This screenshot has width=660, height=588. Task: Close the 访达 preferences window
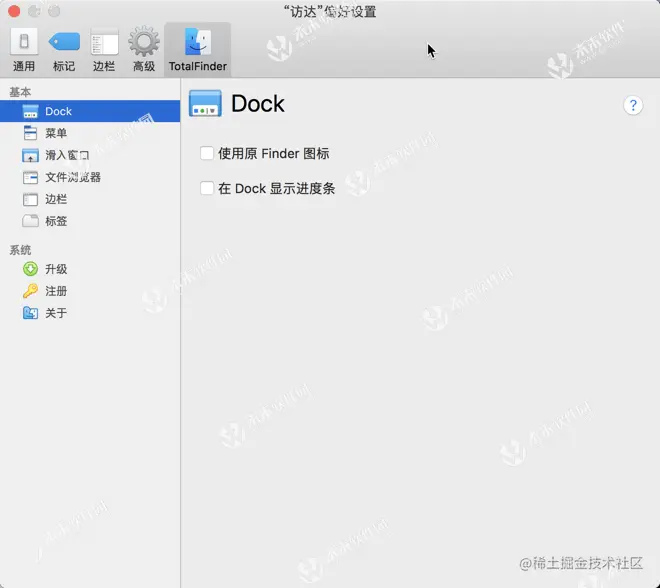click(x=14, y=11)
